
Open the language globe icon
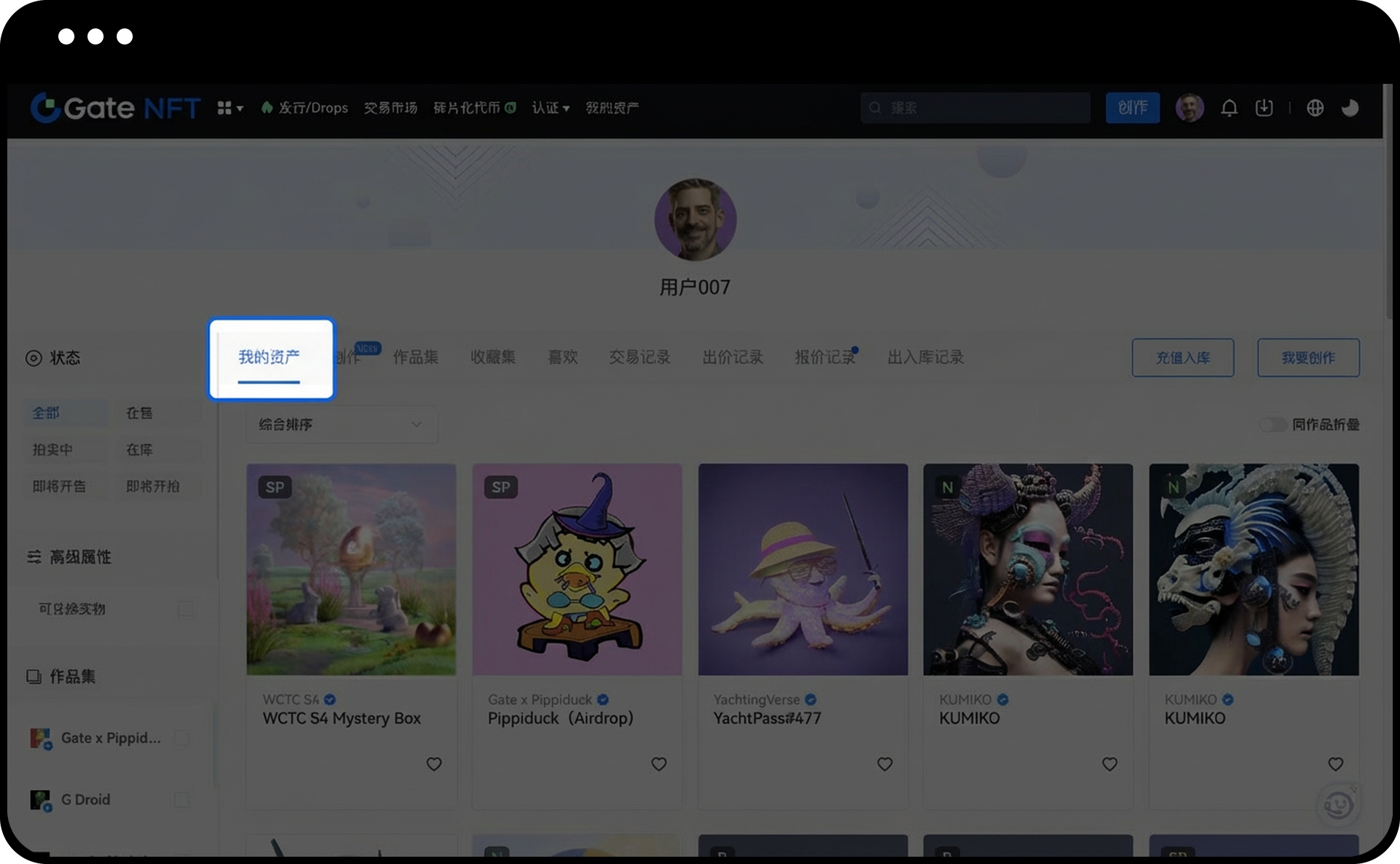point(1315,107)
